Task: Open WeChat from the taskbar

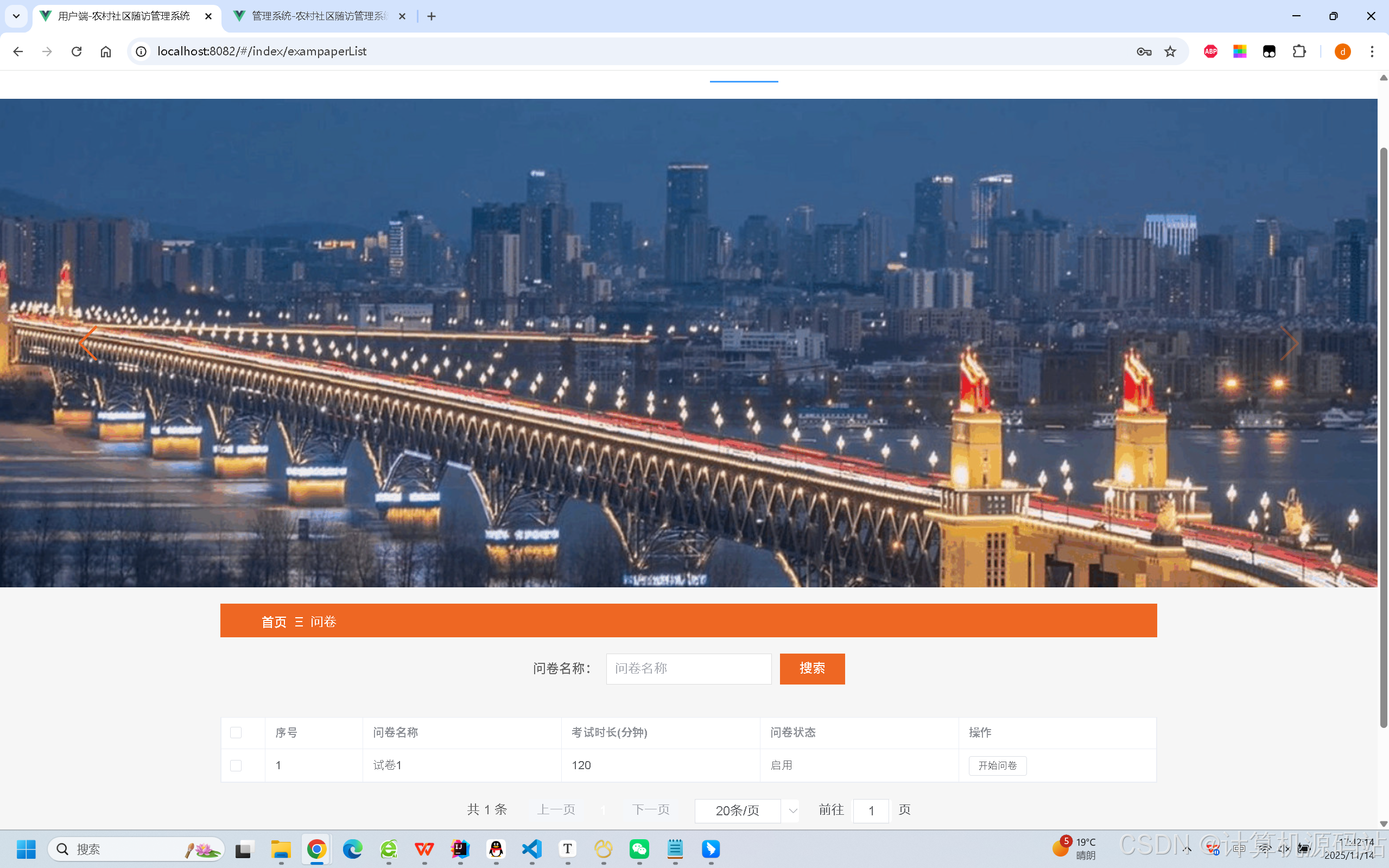Action: (x=639, y=848)
